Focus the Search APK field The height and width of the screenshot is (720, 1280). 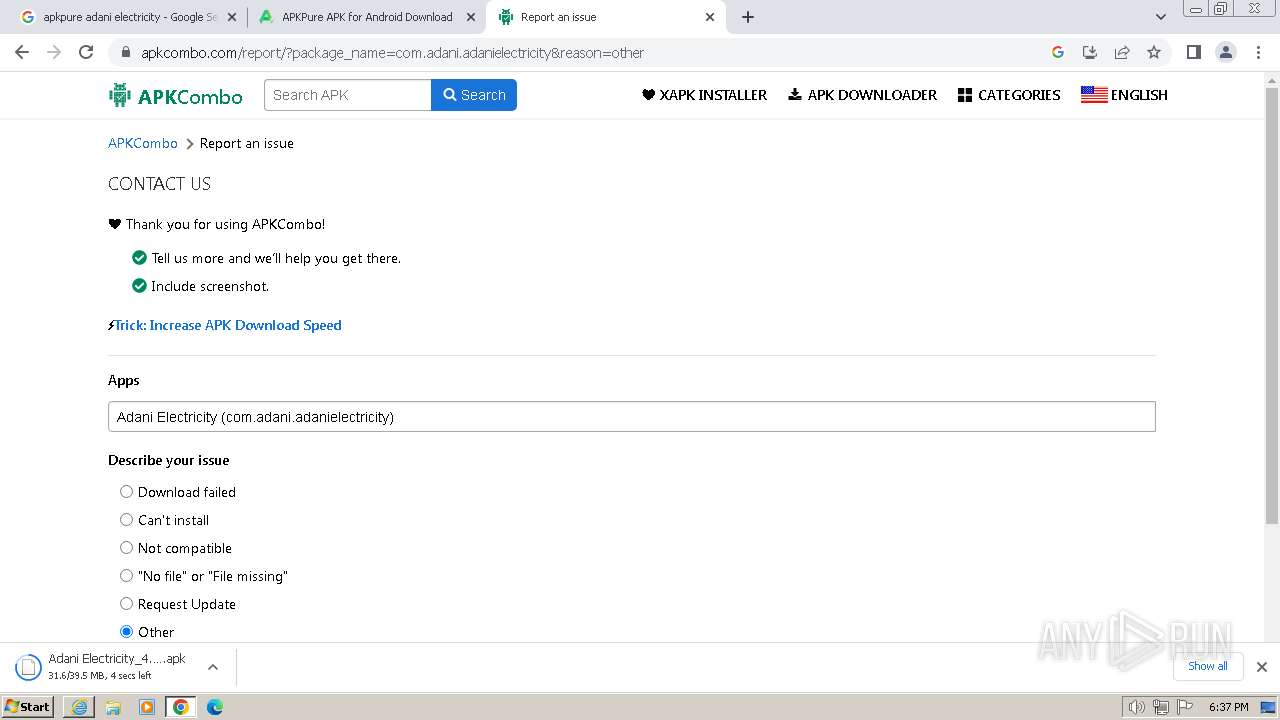348,95
